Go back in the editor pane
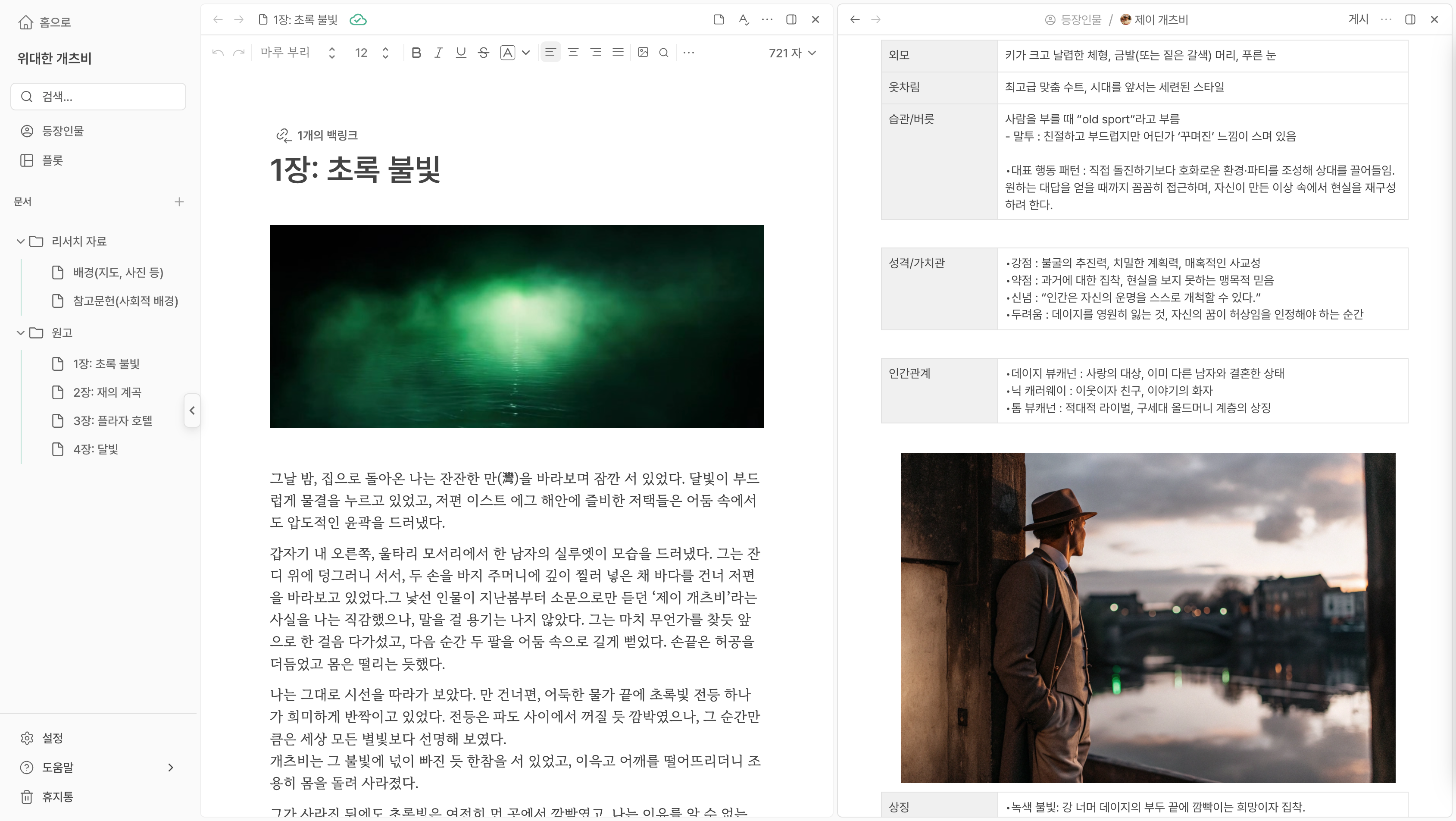 (218, 20)
